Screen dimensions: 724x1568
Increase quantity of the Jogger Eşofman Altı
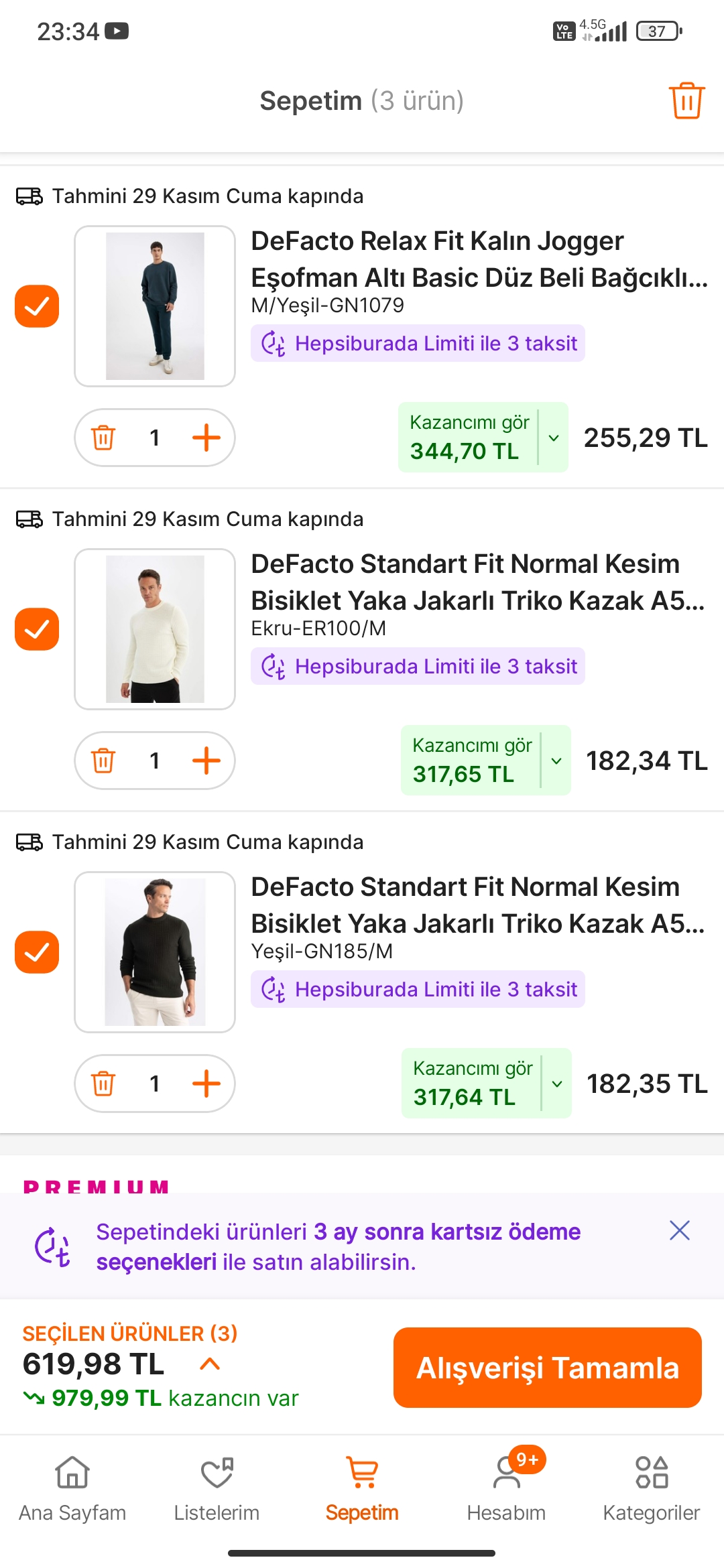pos(206,438)
